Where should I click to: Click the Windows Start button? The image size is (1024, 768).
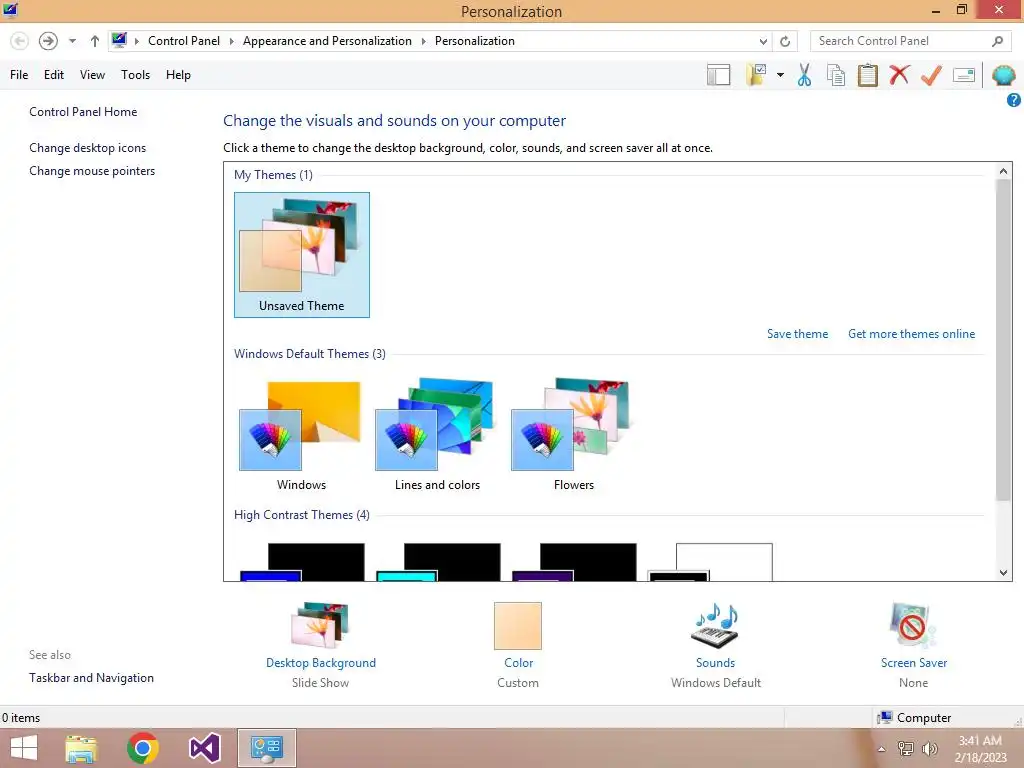24,748
